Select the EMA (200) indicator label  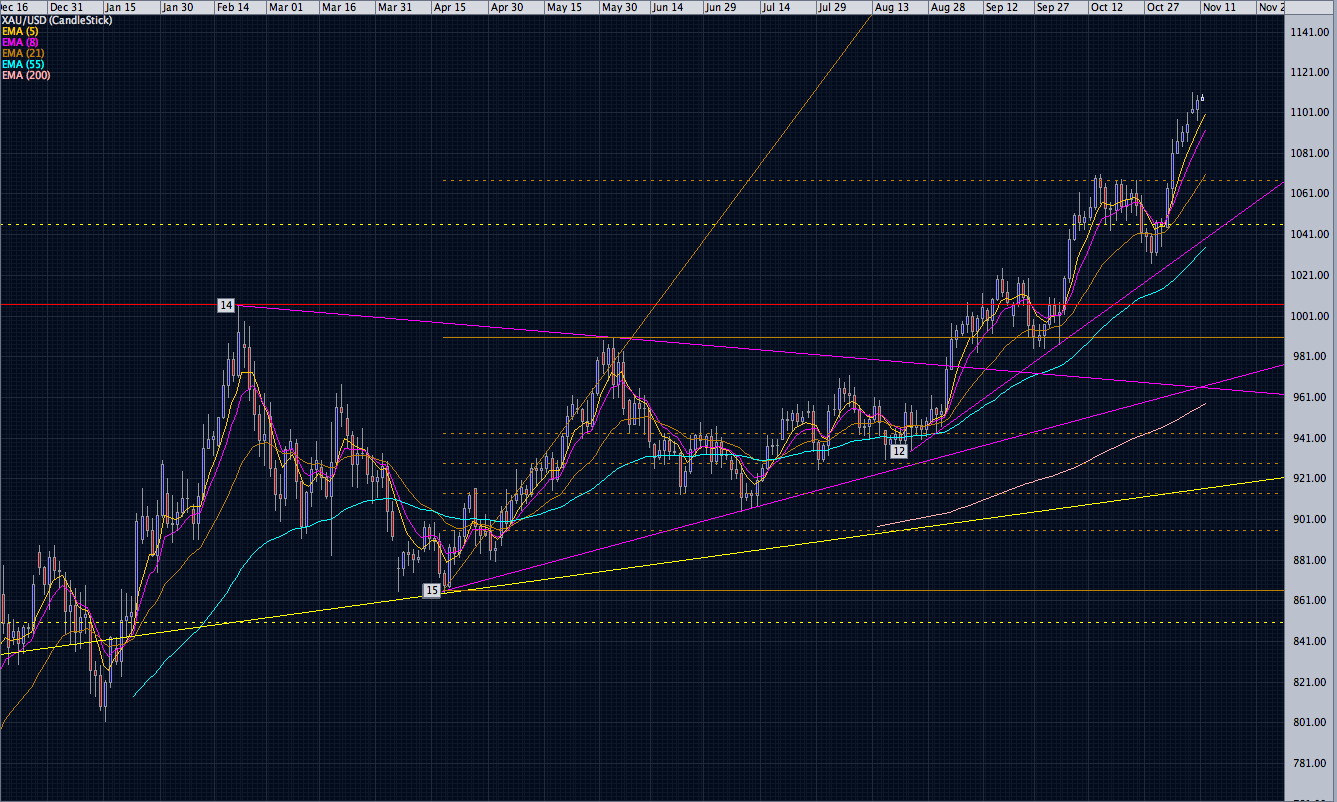[x=27, y=75]
